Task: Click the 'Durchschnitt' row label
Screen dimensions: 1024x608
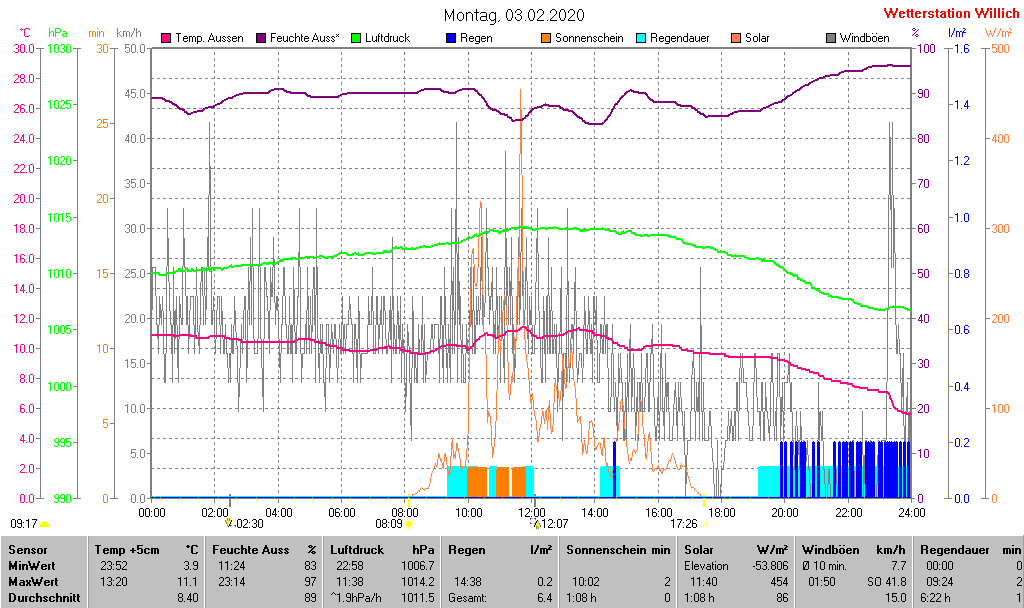Action: pos(44,597)
